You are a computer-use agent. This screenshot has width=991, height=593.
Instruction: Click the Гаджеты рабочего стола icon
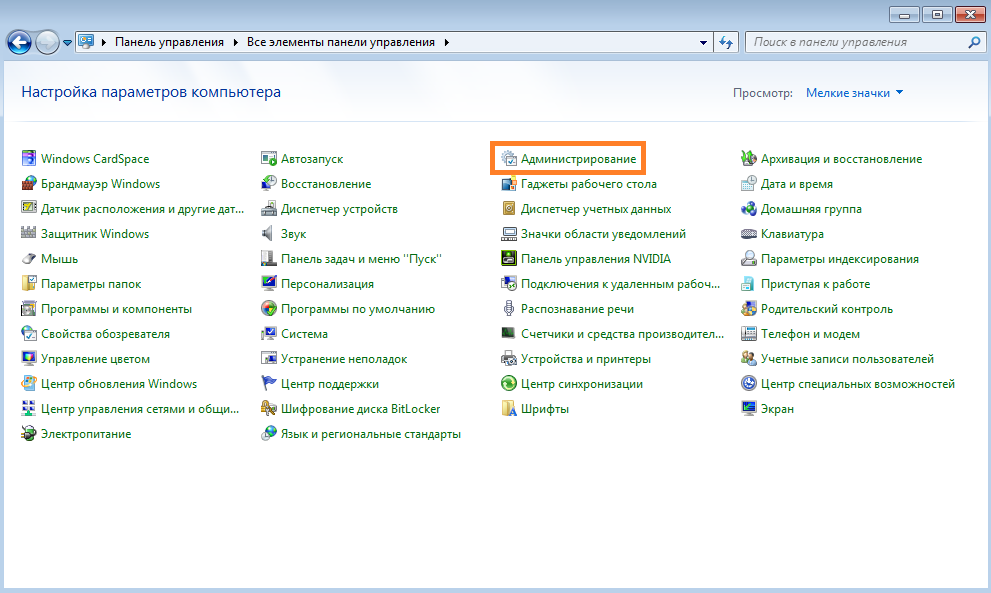click(x=509, y=183)
